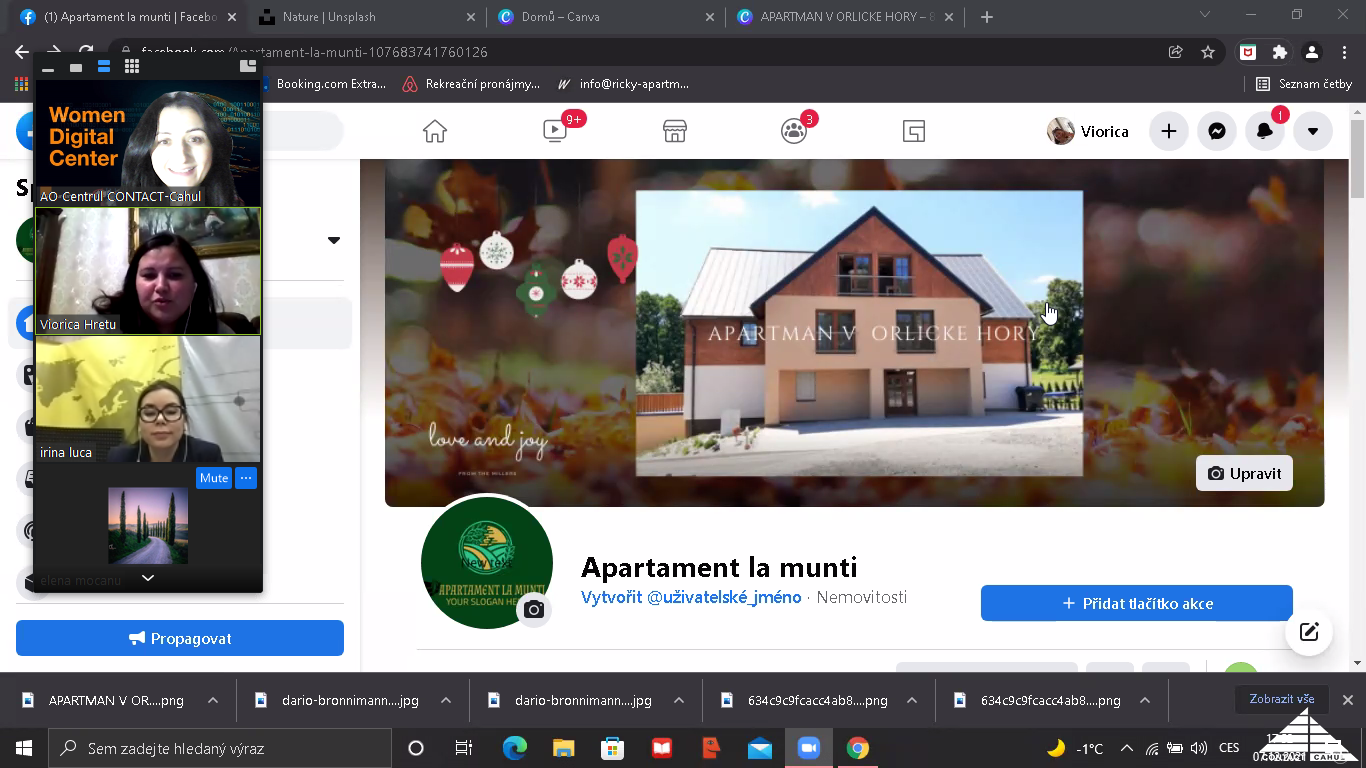
Task: Click floating compose message icon
Action: (x=1309, y=632)
